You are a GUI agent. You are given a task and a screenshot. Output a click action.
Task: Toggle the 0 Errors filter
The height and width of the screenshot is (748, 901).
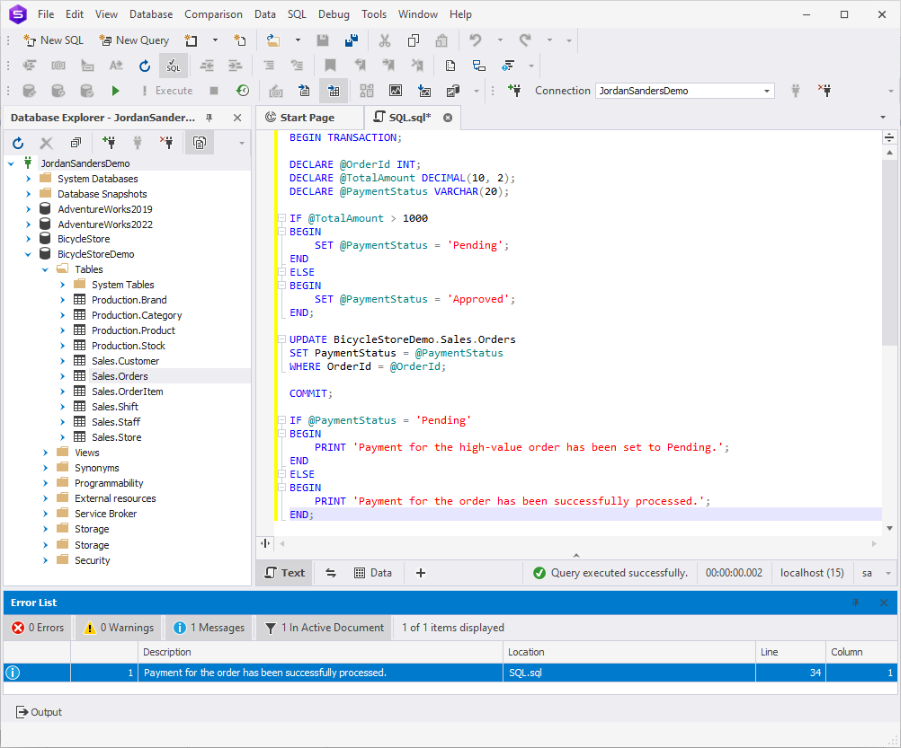point(37,628)
